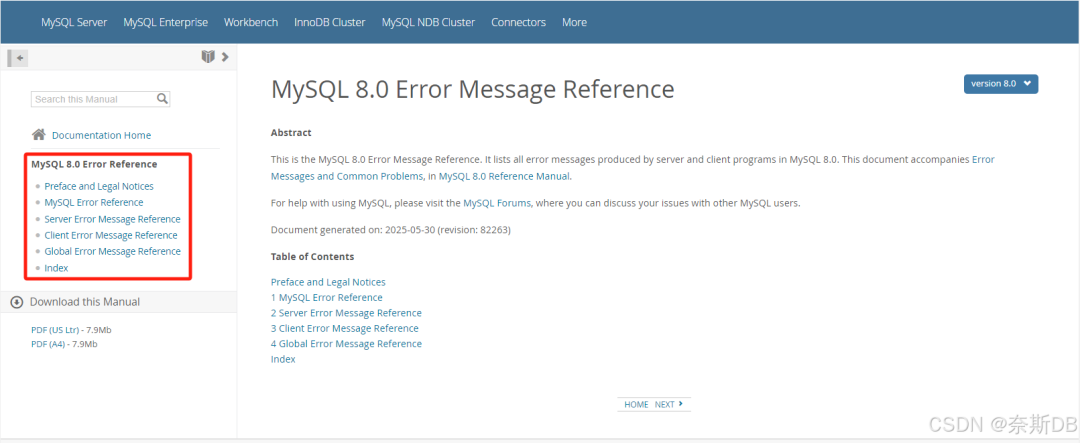
Task: Open the Documentation Home link
Action: point(101,135)
